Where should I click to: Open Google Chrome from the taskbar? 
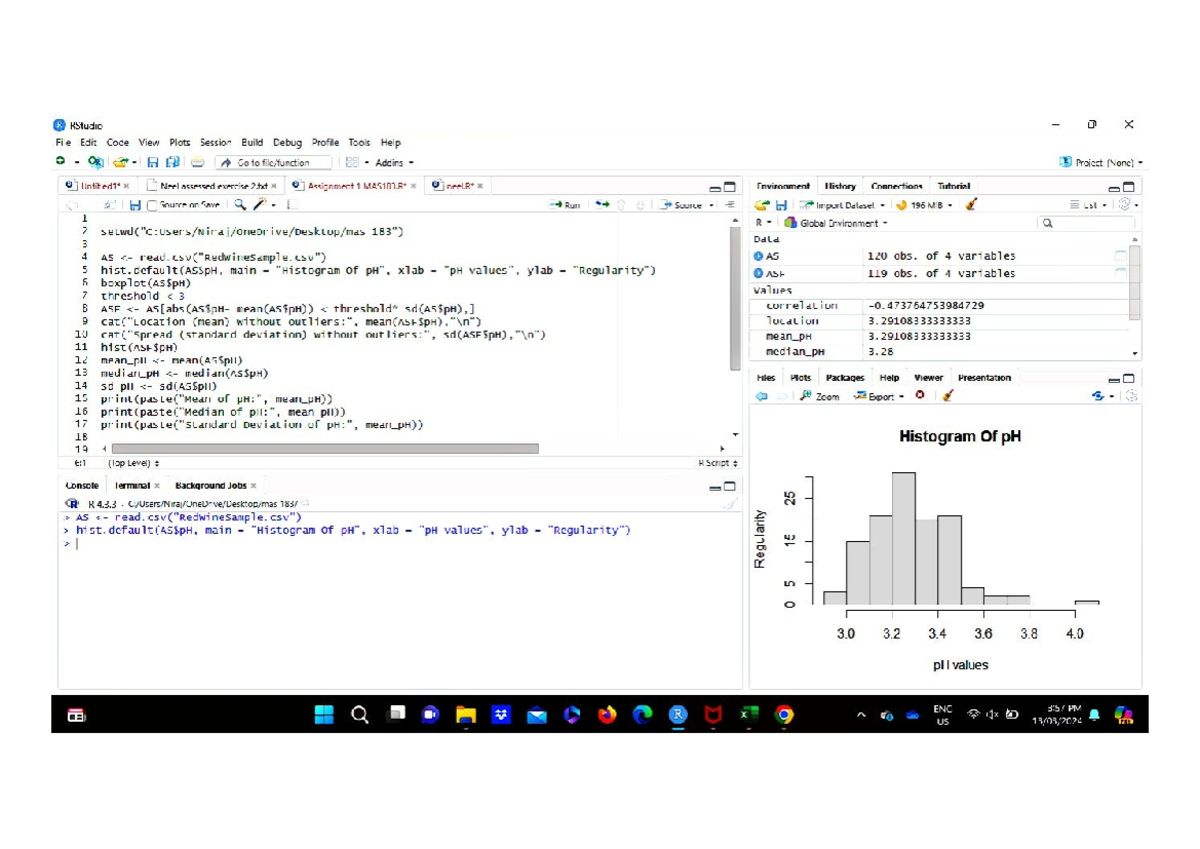[x=785, y=715]
